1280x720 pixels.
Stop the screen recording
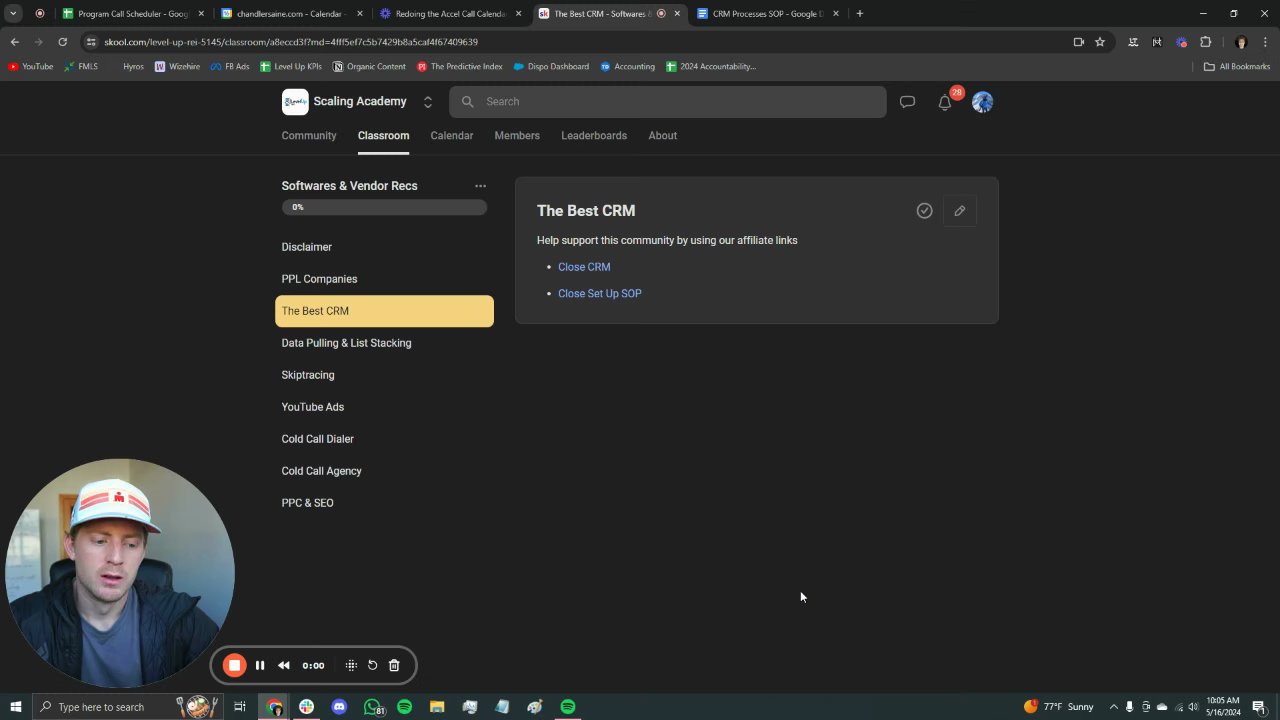(x=234, y=665)
